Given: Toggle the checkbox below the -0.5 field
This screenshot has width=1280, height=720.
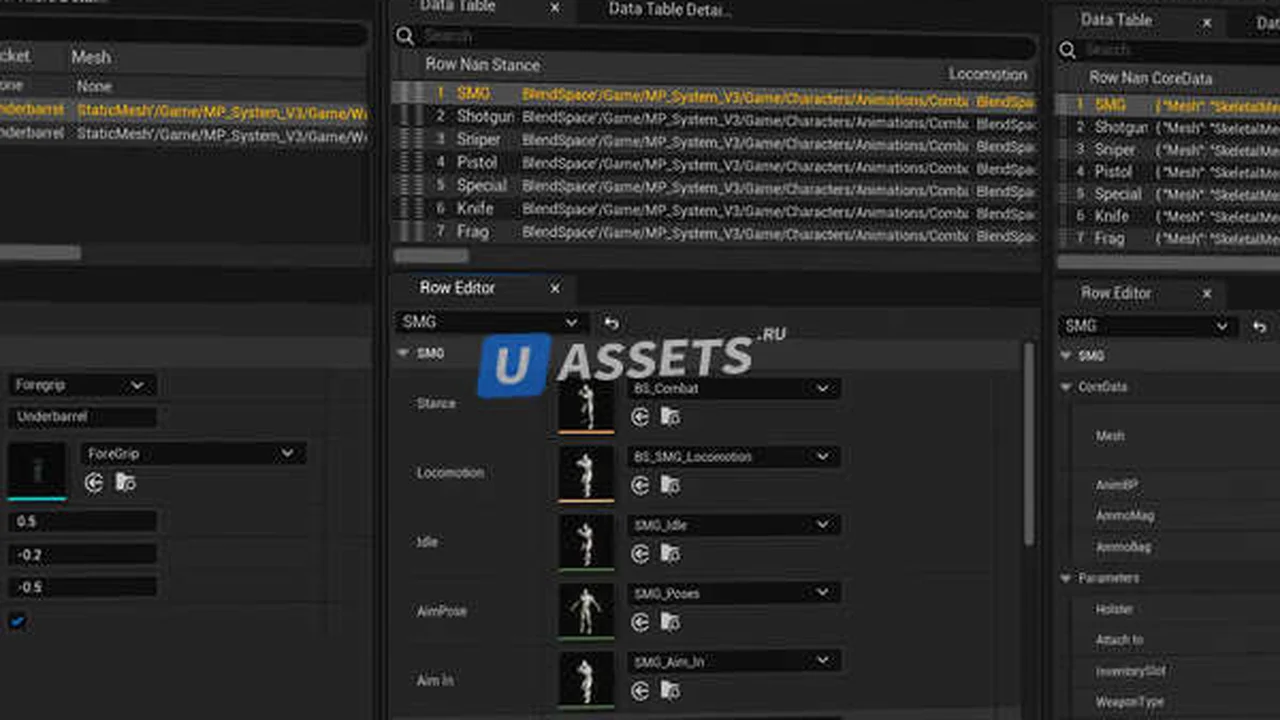Looking at the screenshot, I should pos(17,621).
